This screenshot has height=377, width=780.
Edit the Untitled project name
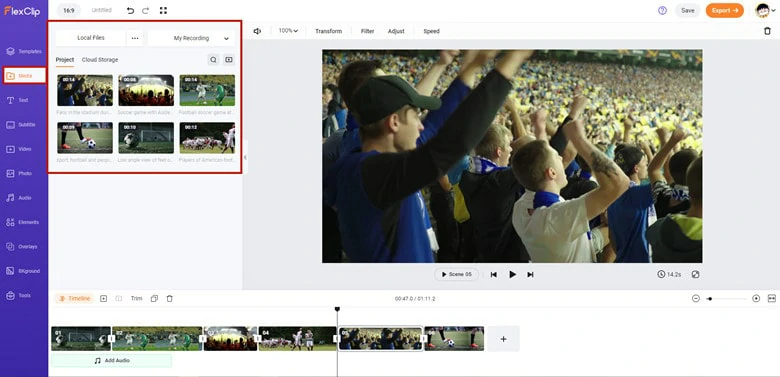point(101,10)
